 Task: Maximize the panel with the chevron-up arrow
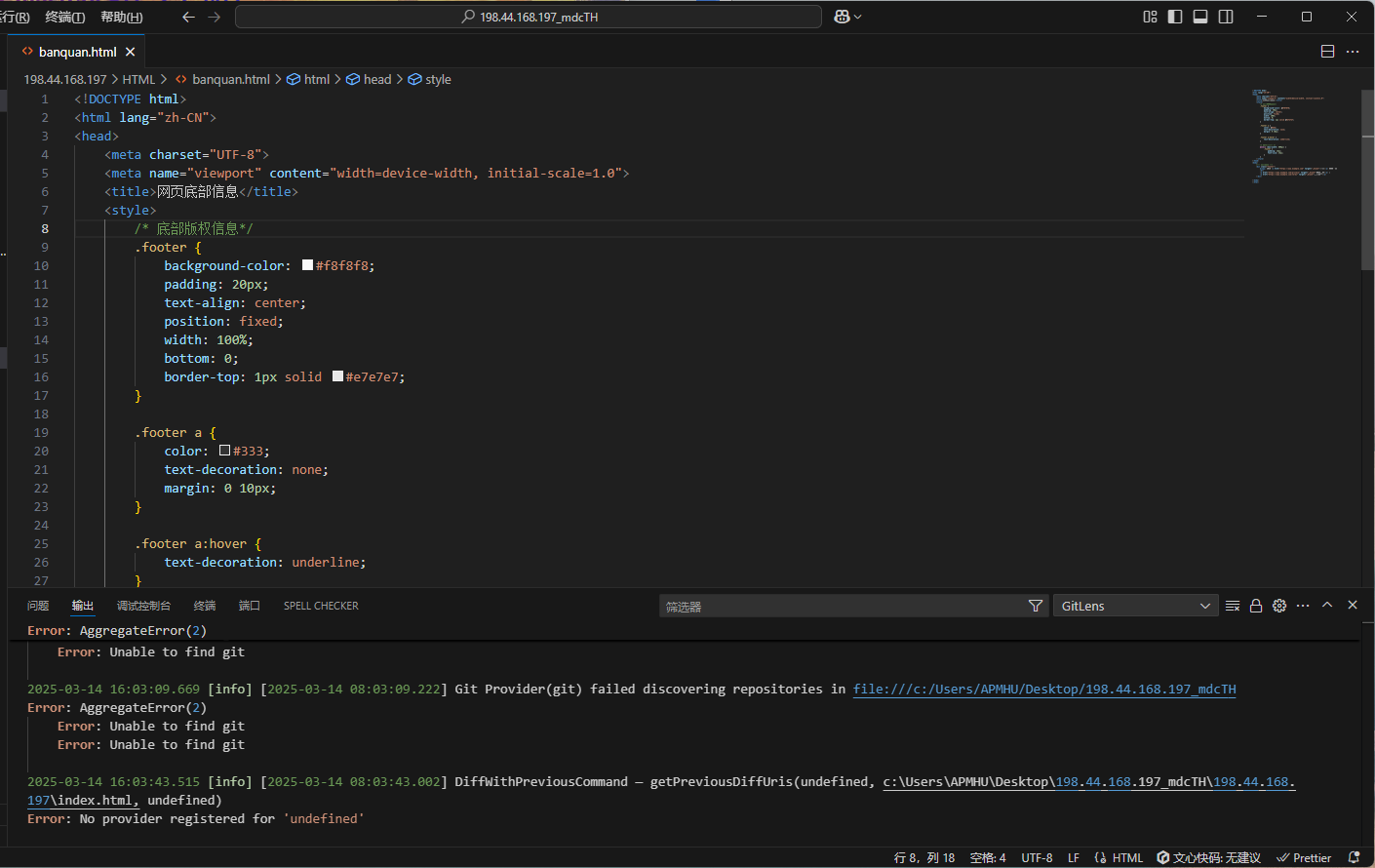click(x=1327, y=605)
